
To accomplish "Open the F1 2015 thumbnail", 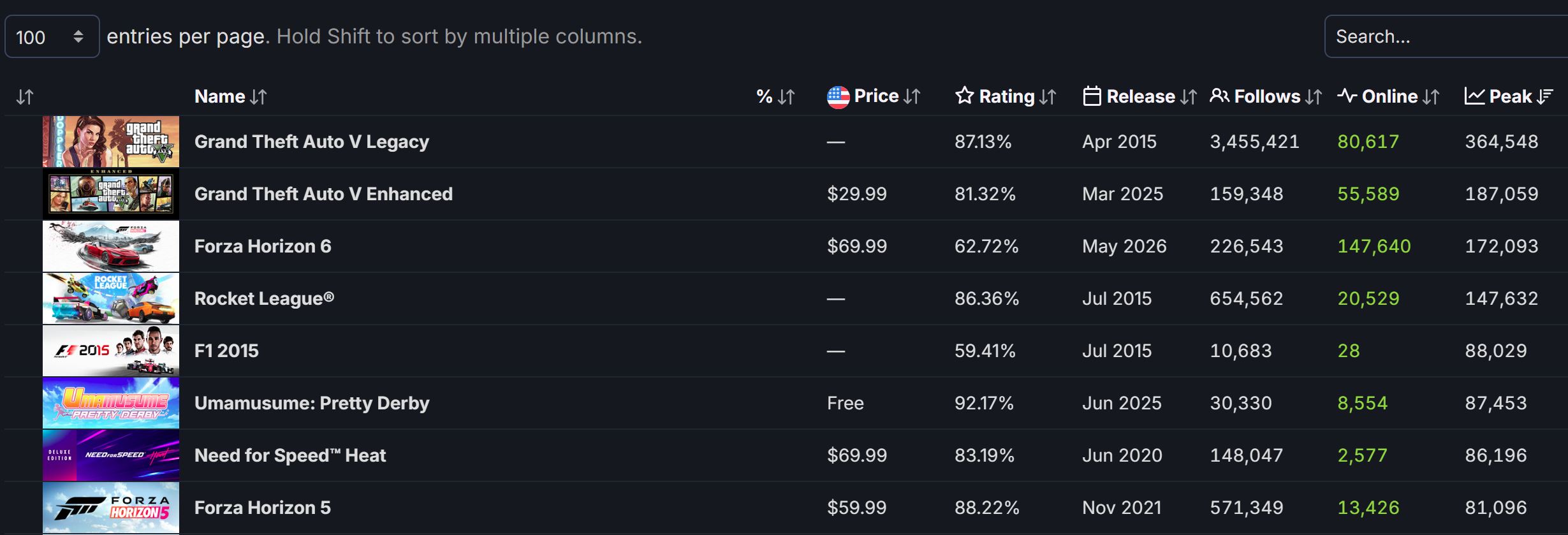I will [111, 351].
